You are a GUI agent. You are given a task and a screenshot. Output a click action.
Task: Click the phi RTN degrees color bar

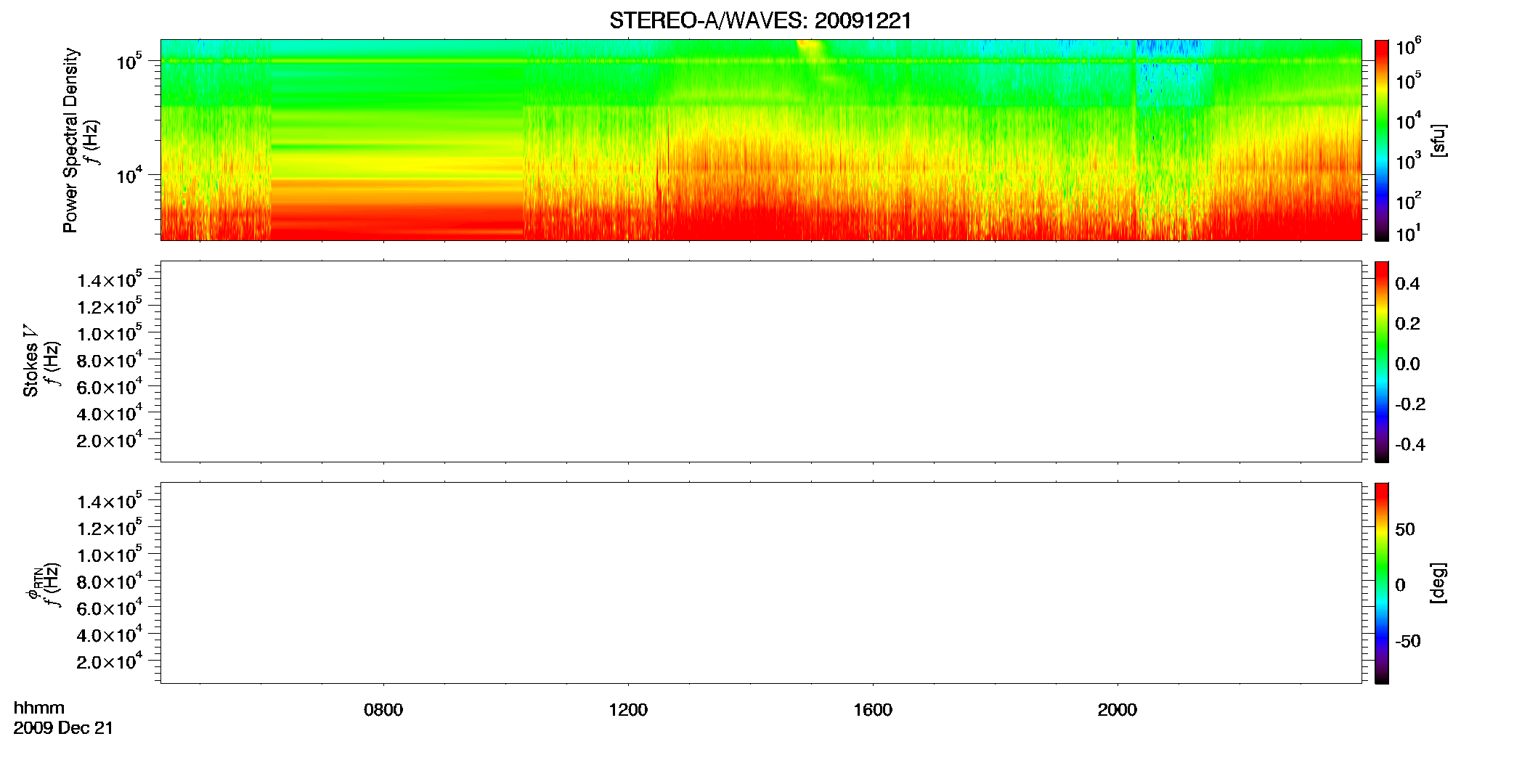1382,583
